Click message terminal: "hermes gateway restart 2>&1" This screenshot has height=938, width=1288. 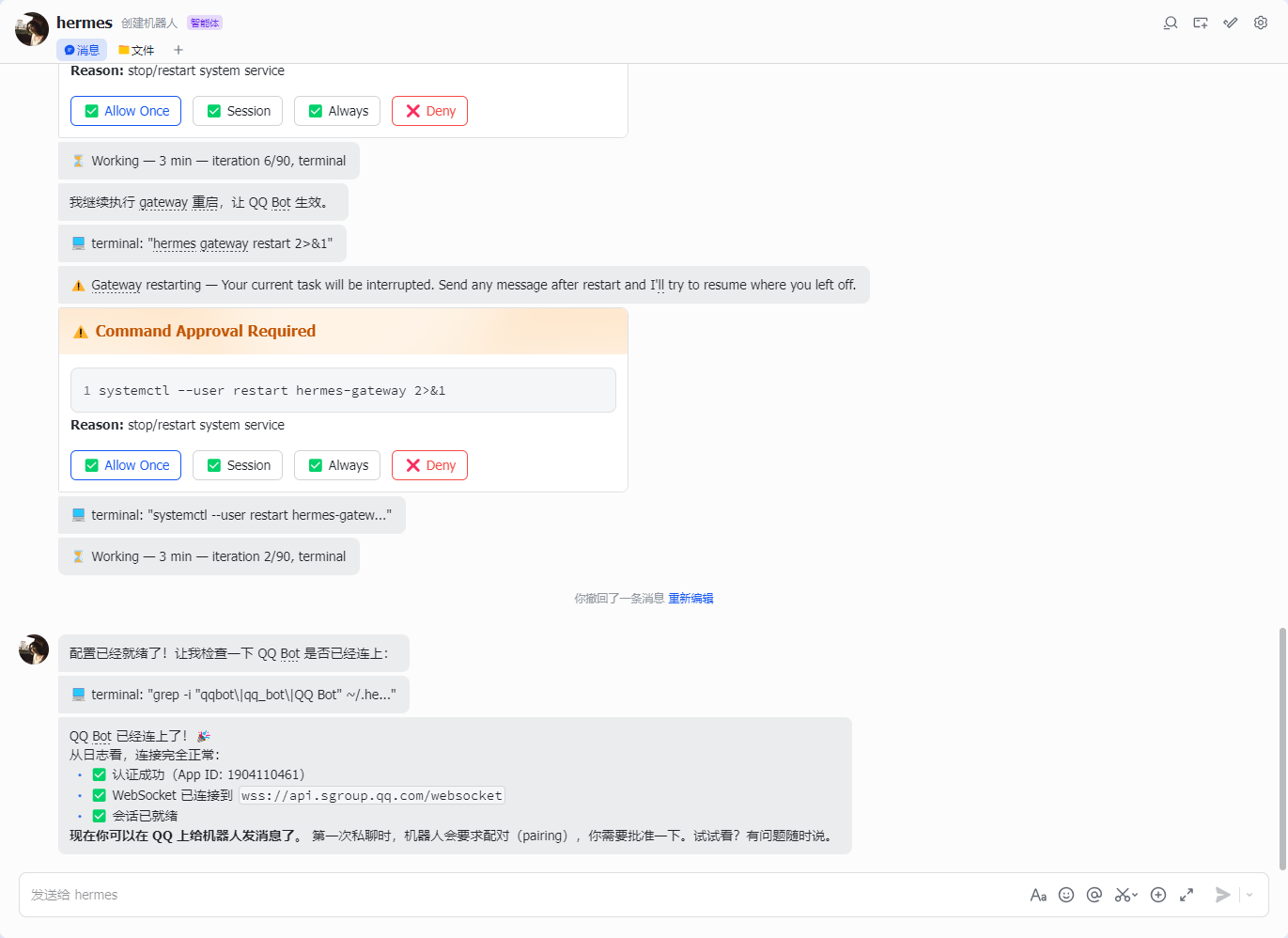[x=202, y=243]
